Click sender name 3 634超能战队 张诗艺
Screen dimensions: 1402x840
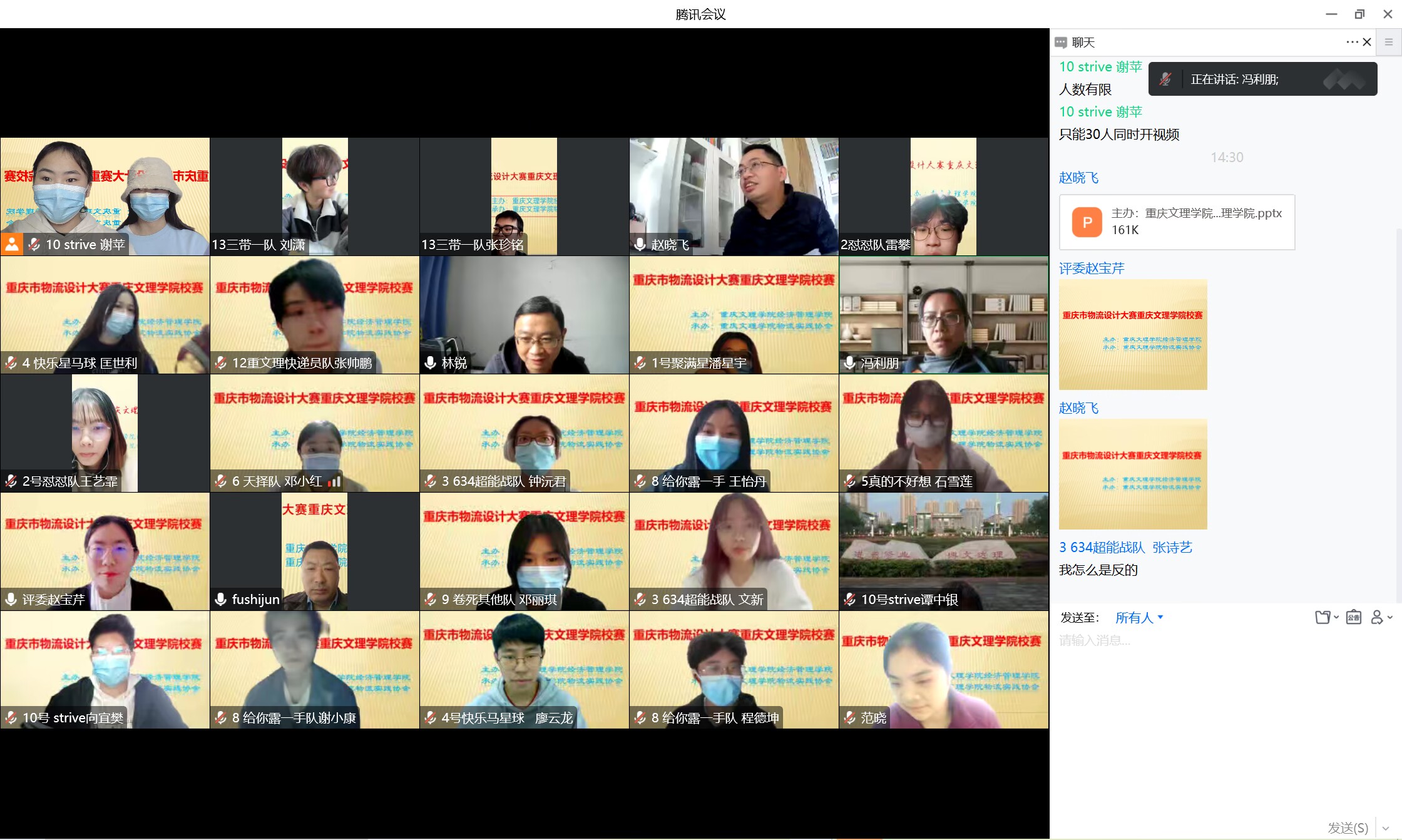pyautogui.click(x=1125, y=548)
